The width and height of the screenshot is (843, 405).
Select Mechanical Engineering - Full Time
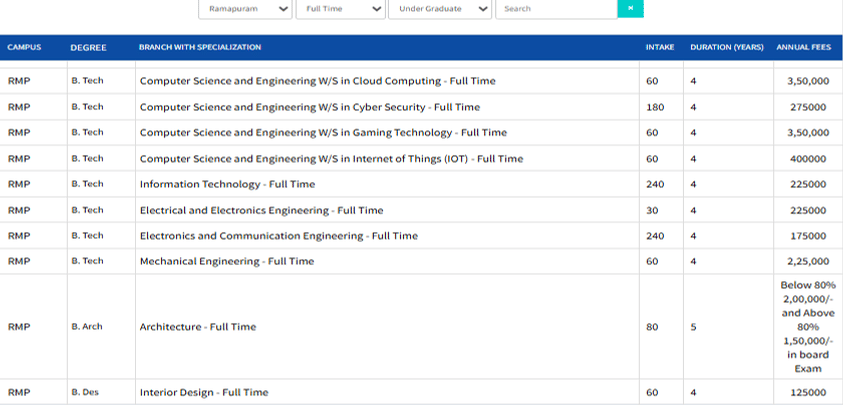[x=226, y=261]
